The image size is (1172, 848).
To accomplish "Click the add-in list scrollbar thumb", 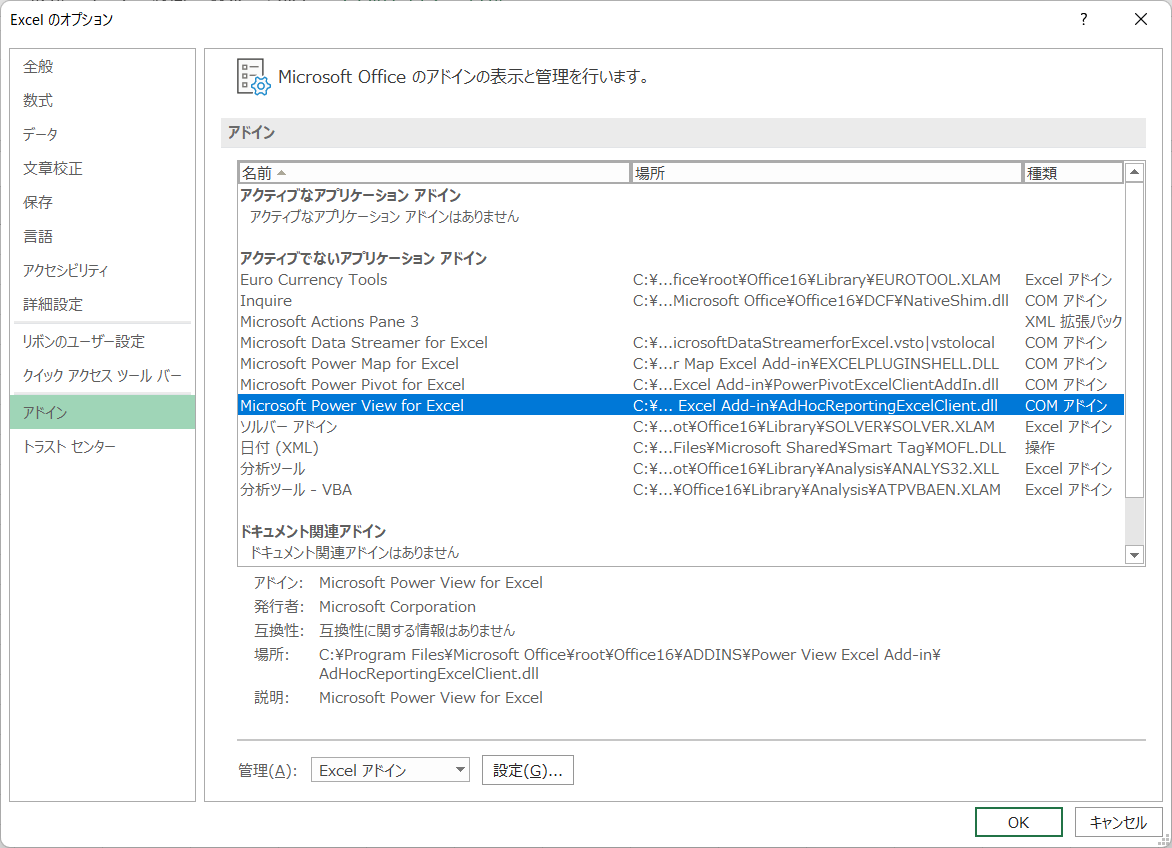I will tap(1134, 340).
